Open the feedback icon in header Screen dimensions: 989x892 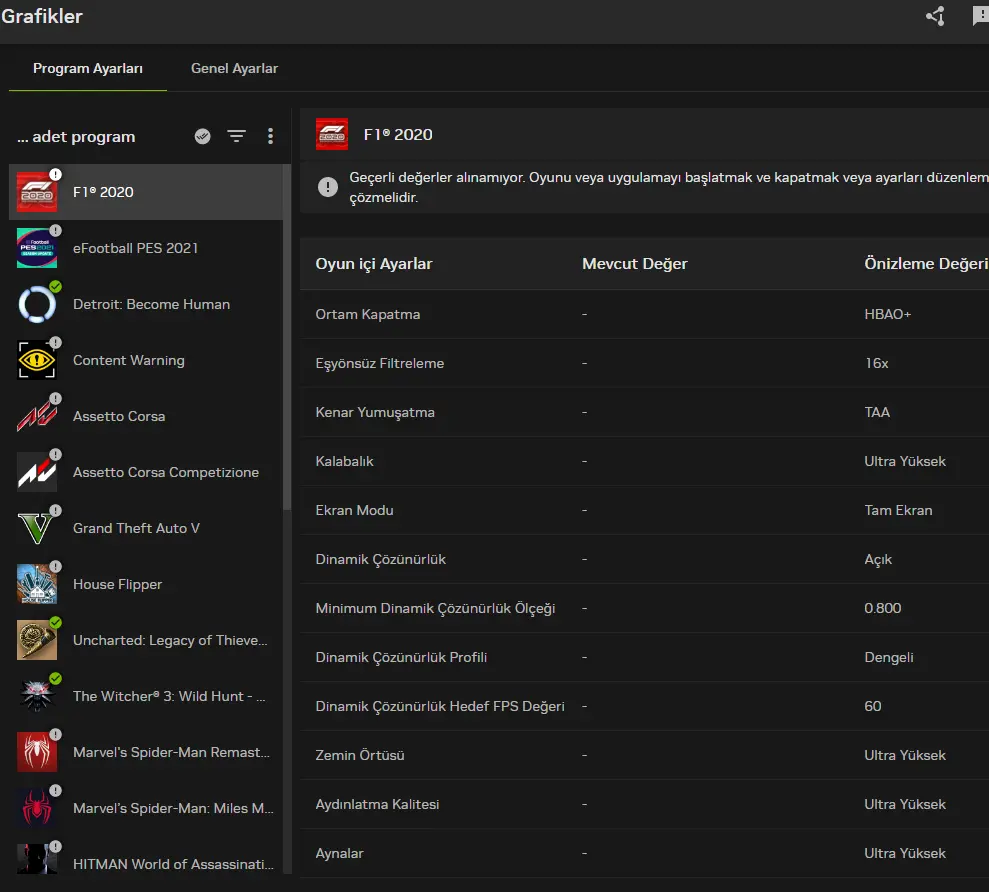pos(980,16)
